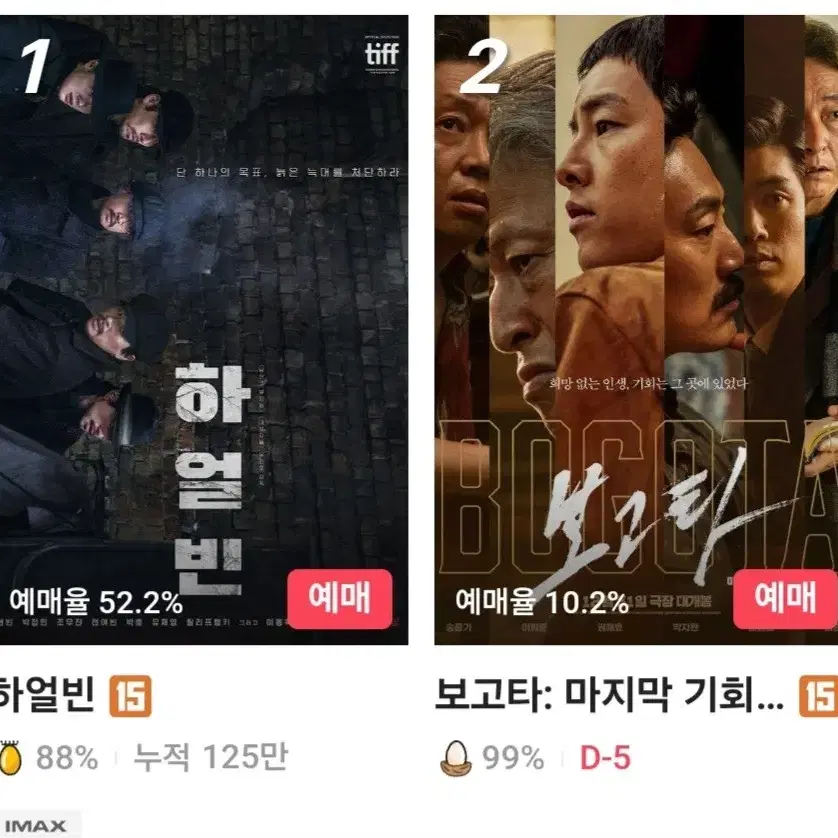Viewport: 838px width, 838px height.
Task: Click the 99% egg score for 보고타
Action: pos(513,758)
